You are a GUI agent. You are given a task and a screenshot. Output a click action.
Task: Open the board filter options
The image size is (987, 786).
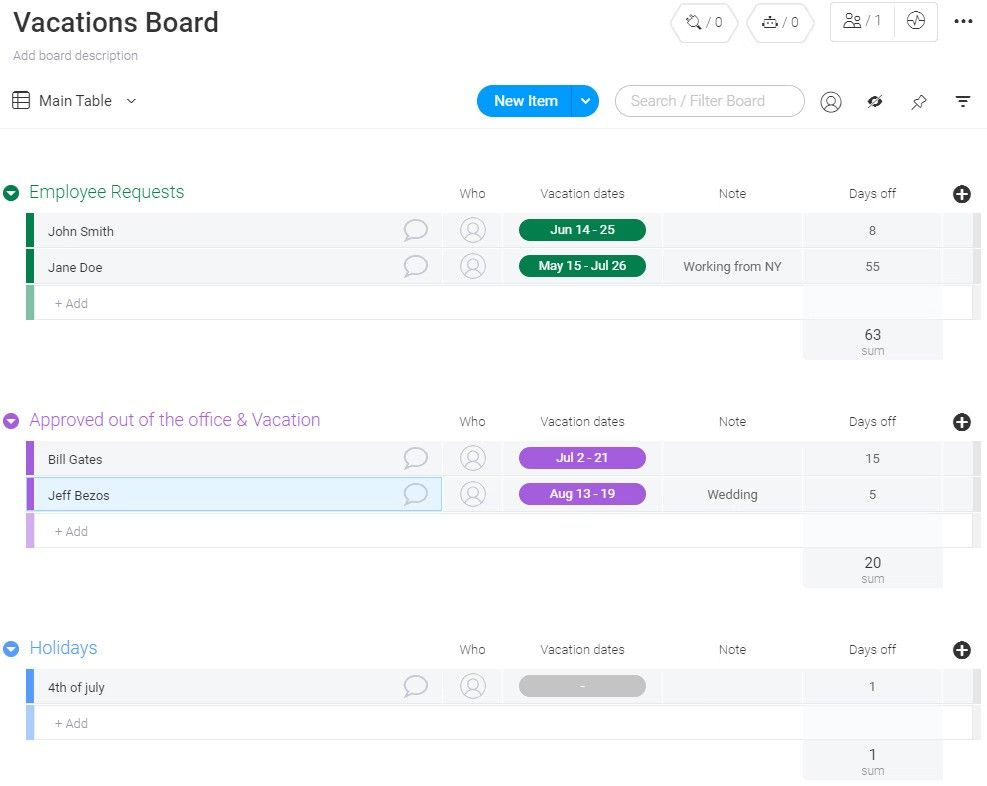[x=962, y=101]
